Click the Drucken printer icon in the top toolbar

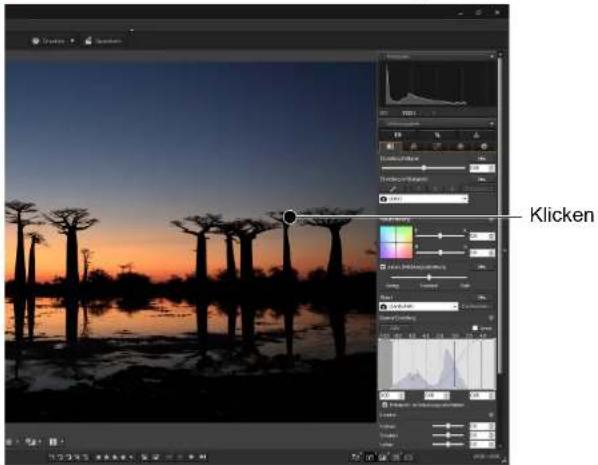click(35, 41)
